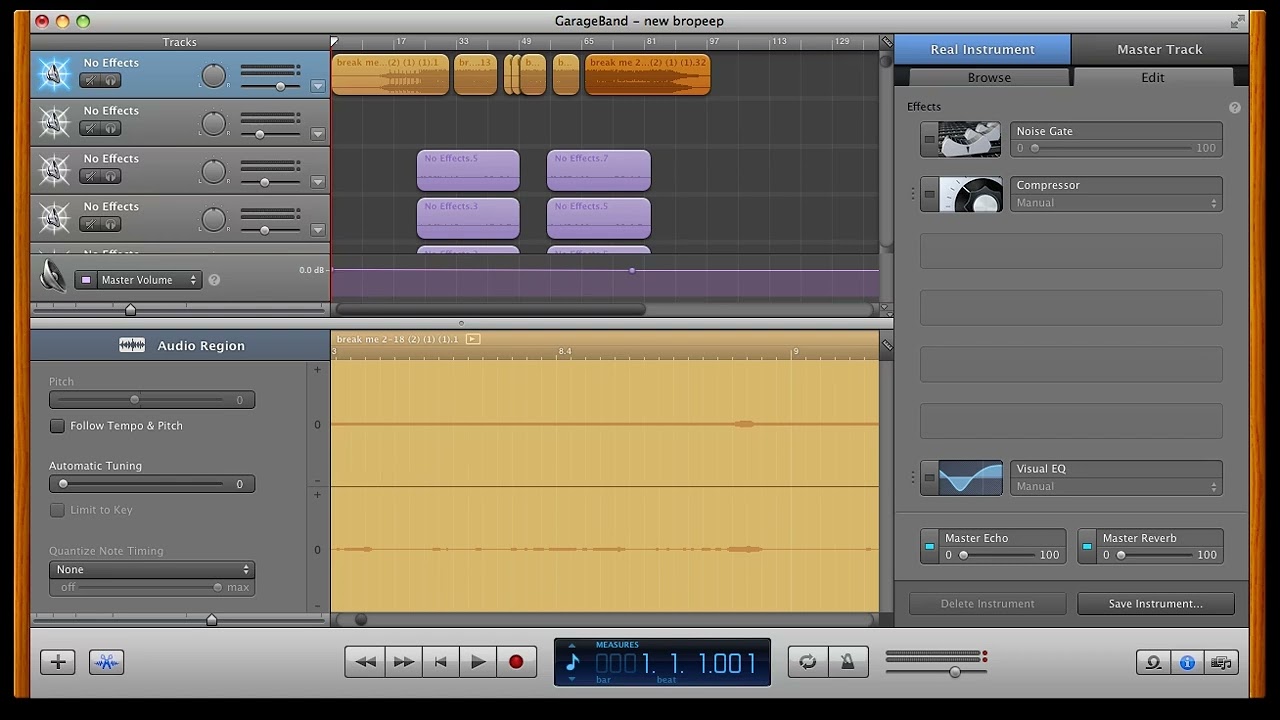Mute the selected blue track
Viewport: 1280px width, 720px height.
(x=91, y=81)
